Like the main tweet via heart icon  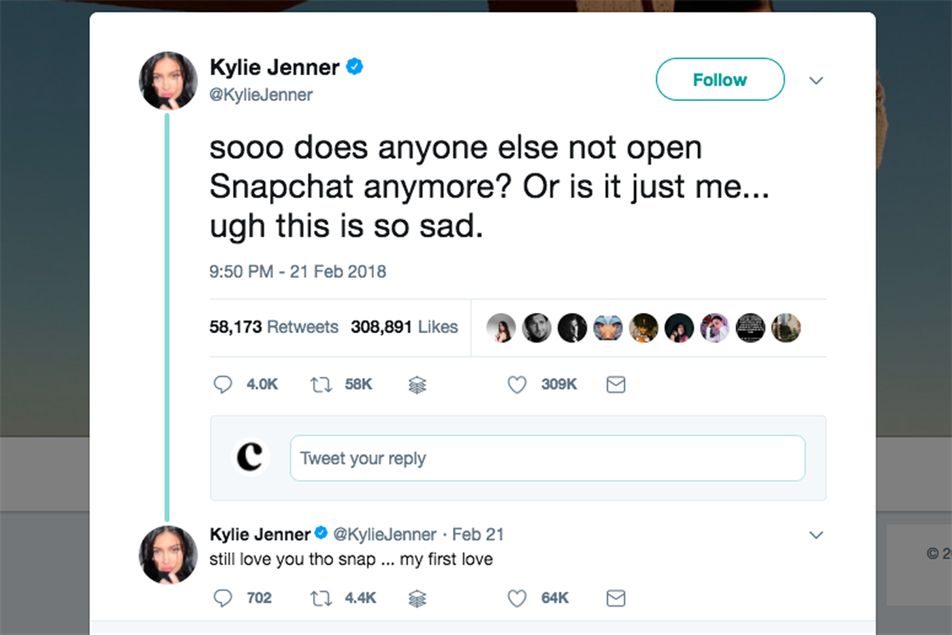[x=517, y=384]
